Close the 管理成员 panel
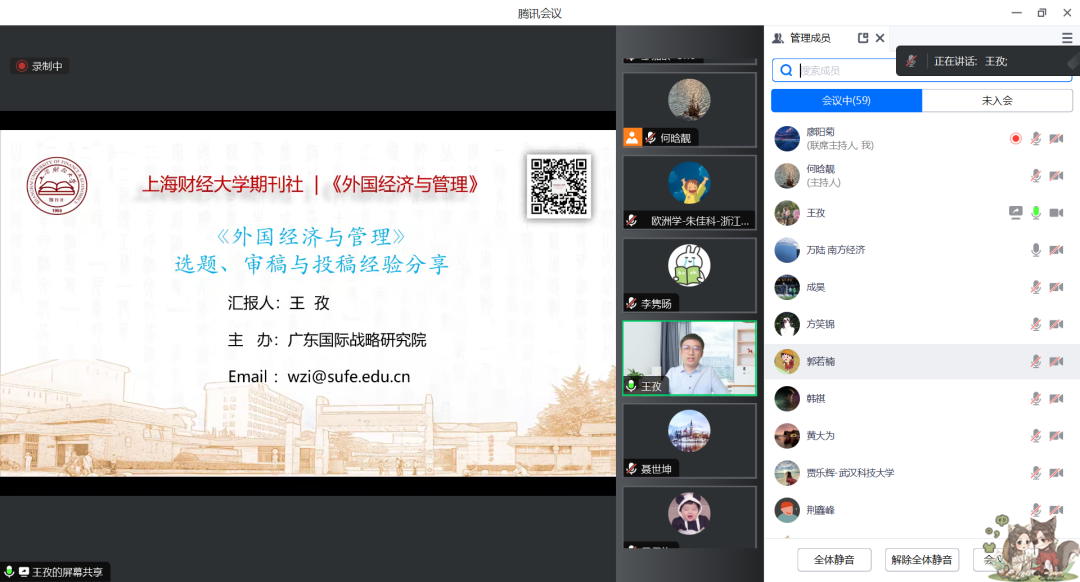 point(880,38)
